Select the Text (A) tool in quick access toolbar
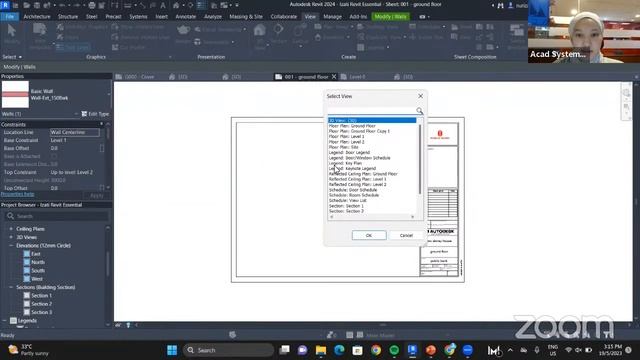This screenshot has width=640, height=360. [163, 5]
